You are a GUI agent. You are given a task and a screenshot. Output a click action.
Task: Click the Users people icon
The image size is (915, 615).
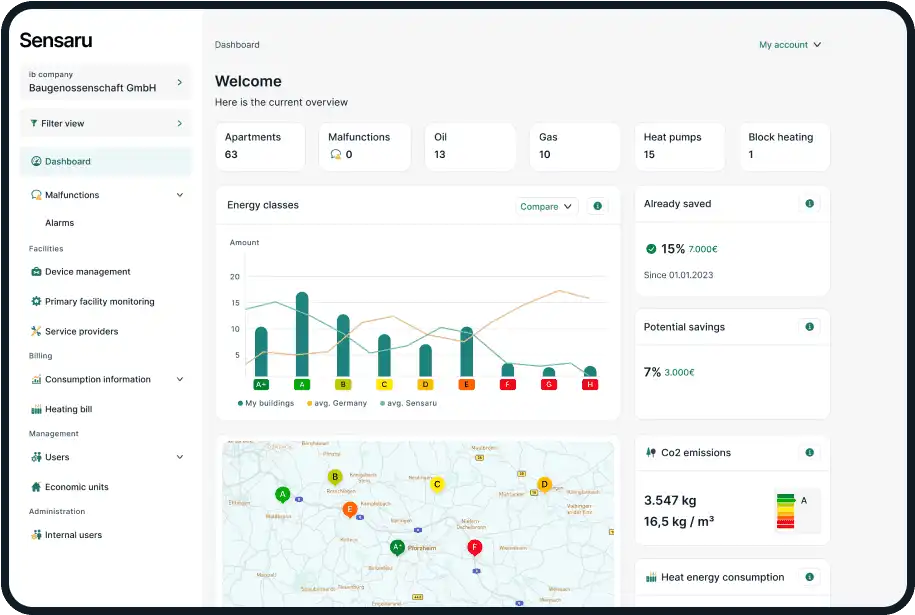(36, 457)
